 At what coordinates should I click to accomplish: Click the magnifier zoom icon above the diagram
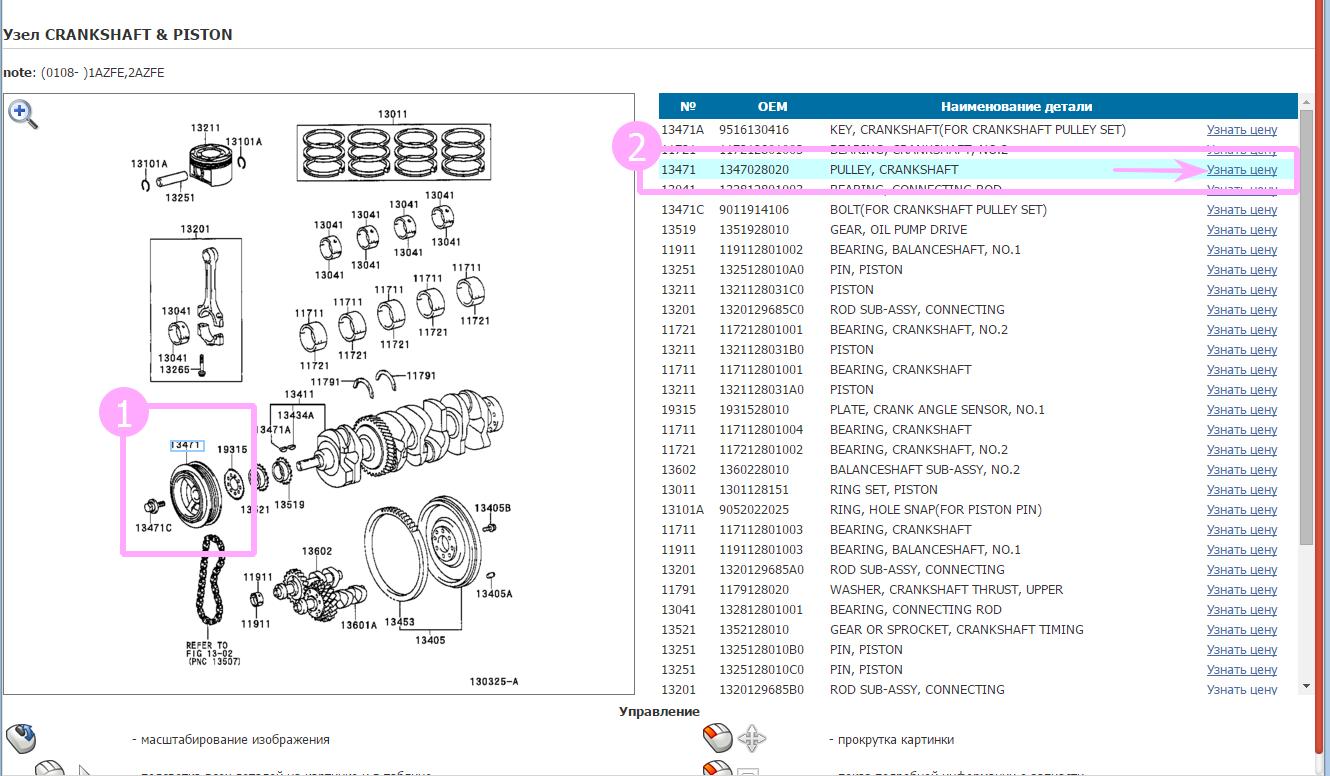23,114
